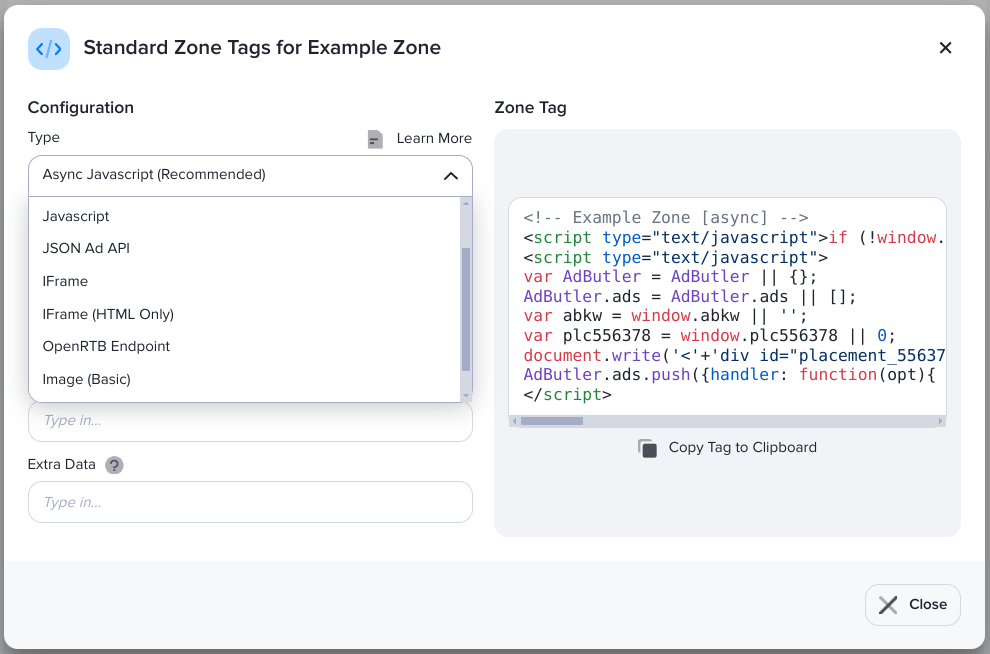Click the AdButler.ads.push code line
The height and width of the screenshot is (654, 990).
tap(729, 374)
